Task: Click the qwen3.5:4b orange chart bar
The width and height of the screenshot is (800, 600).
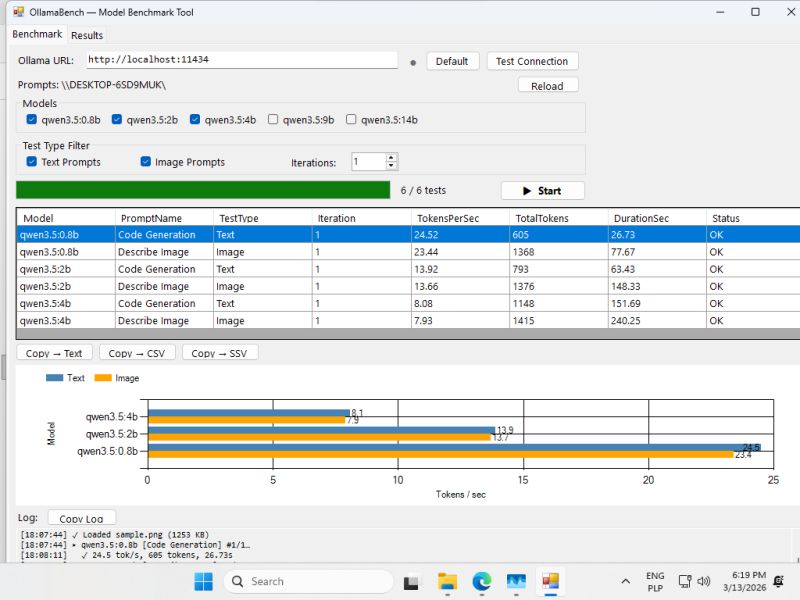Action: [246, 420]
